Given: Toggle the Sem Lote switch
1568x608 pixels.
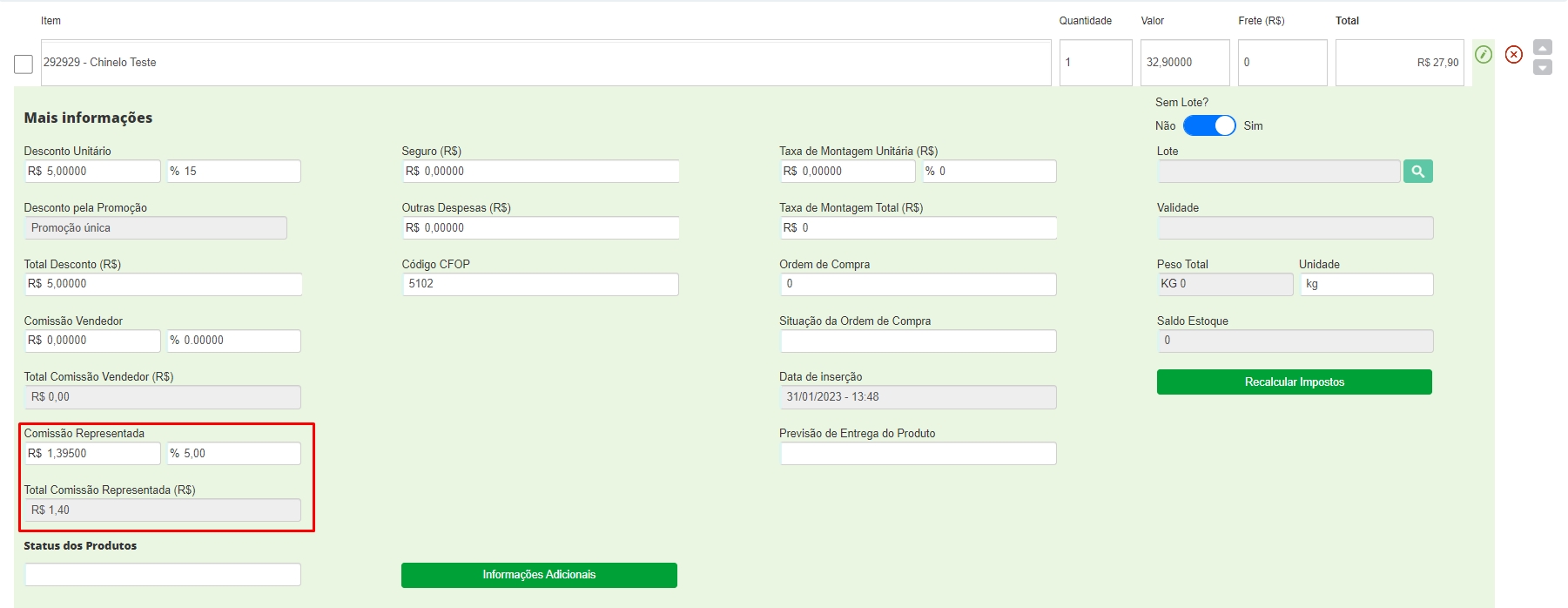Looking at the screenshot, I should coord(1209,126).
